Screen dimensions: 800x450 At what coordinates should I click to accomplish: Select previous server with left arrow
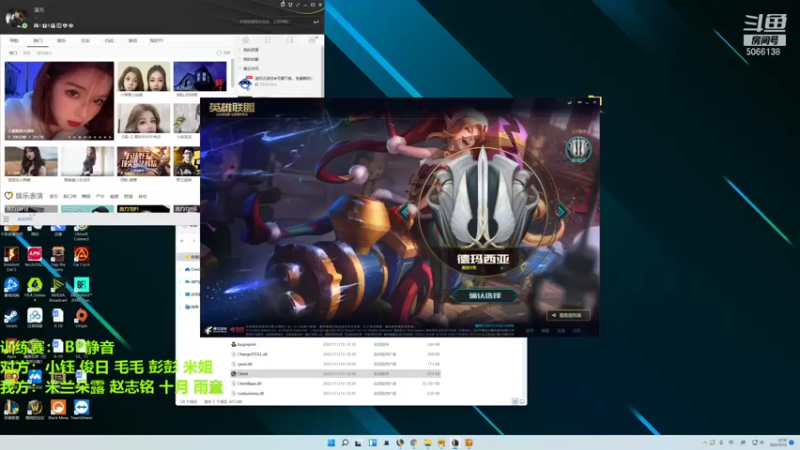[x=404, y=210]
